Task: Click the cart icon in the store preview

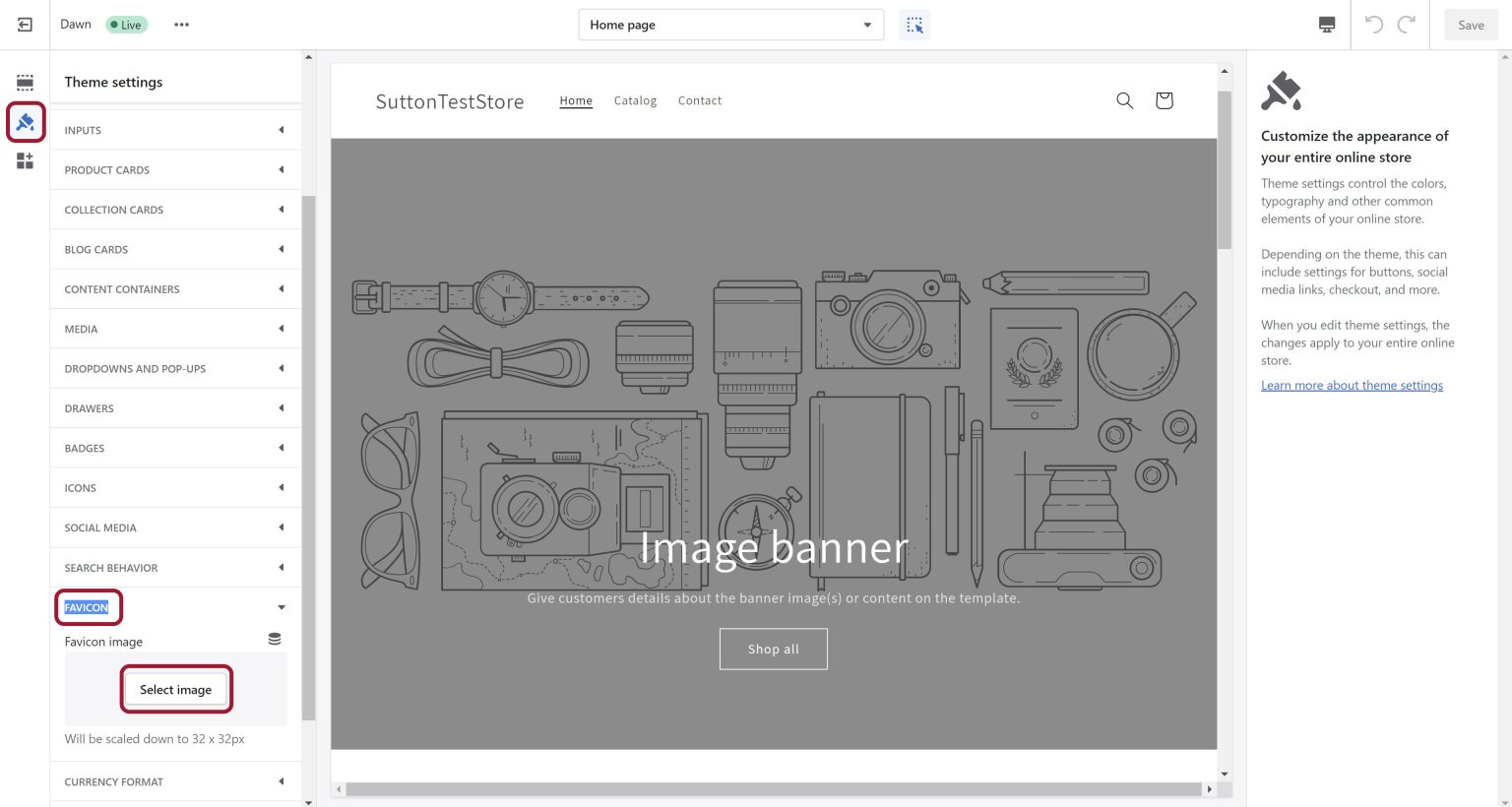Action: tap(1164, 100)
